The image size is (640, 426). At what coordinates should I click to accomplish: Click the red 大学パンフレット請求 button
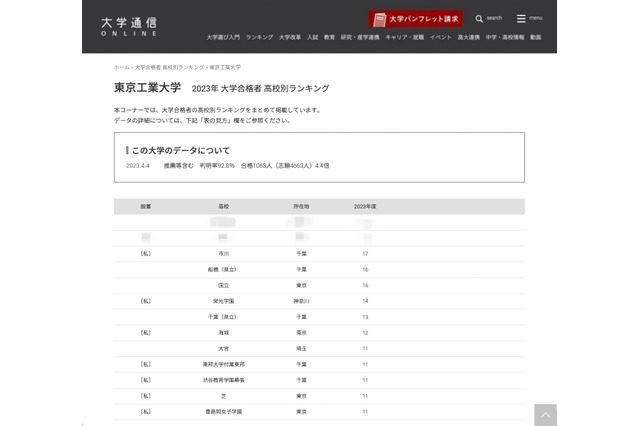pyautogui.click(x=415, y=18)
